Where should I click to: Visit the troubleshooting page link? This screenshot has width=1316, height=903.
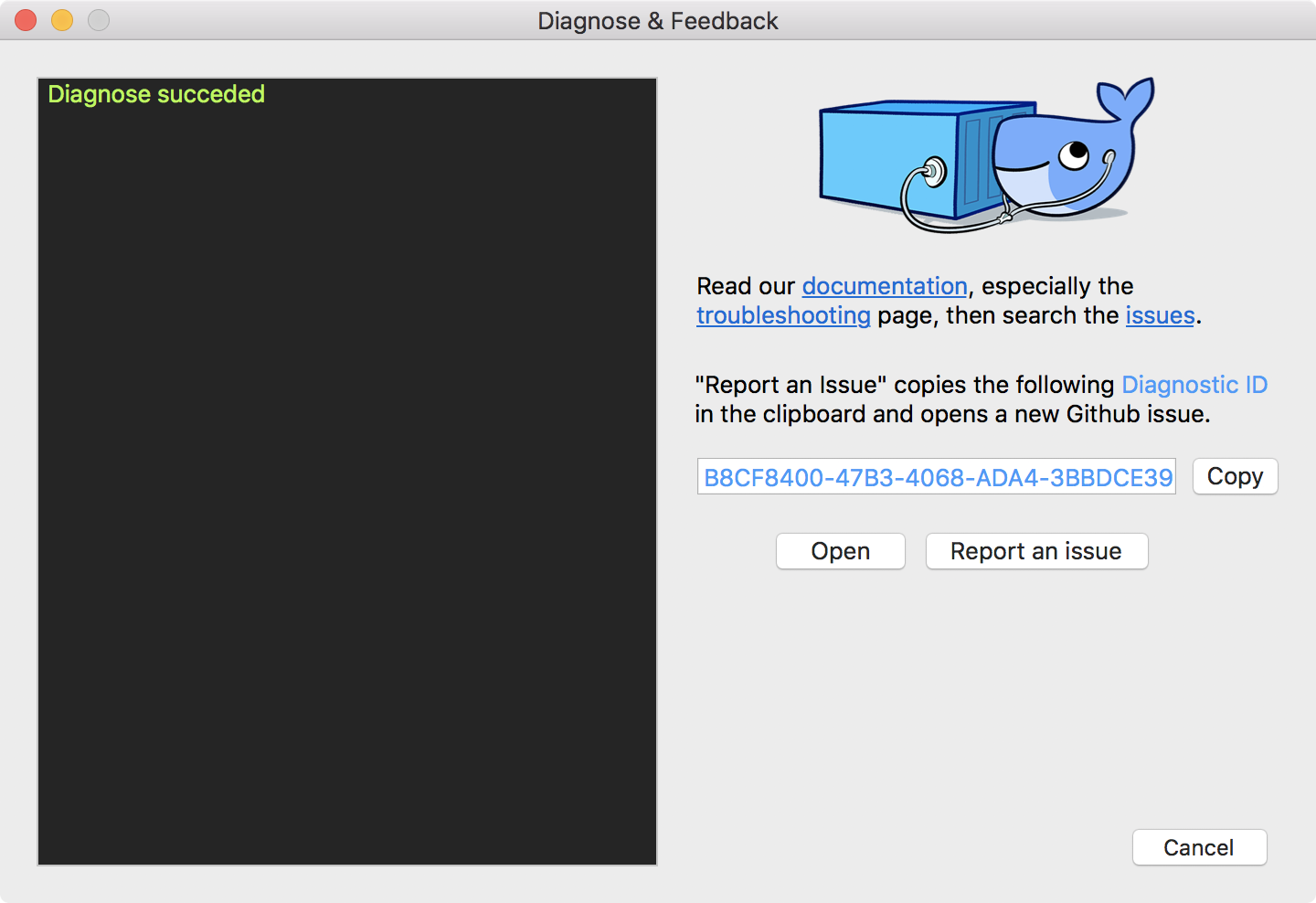783,315
